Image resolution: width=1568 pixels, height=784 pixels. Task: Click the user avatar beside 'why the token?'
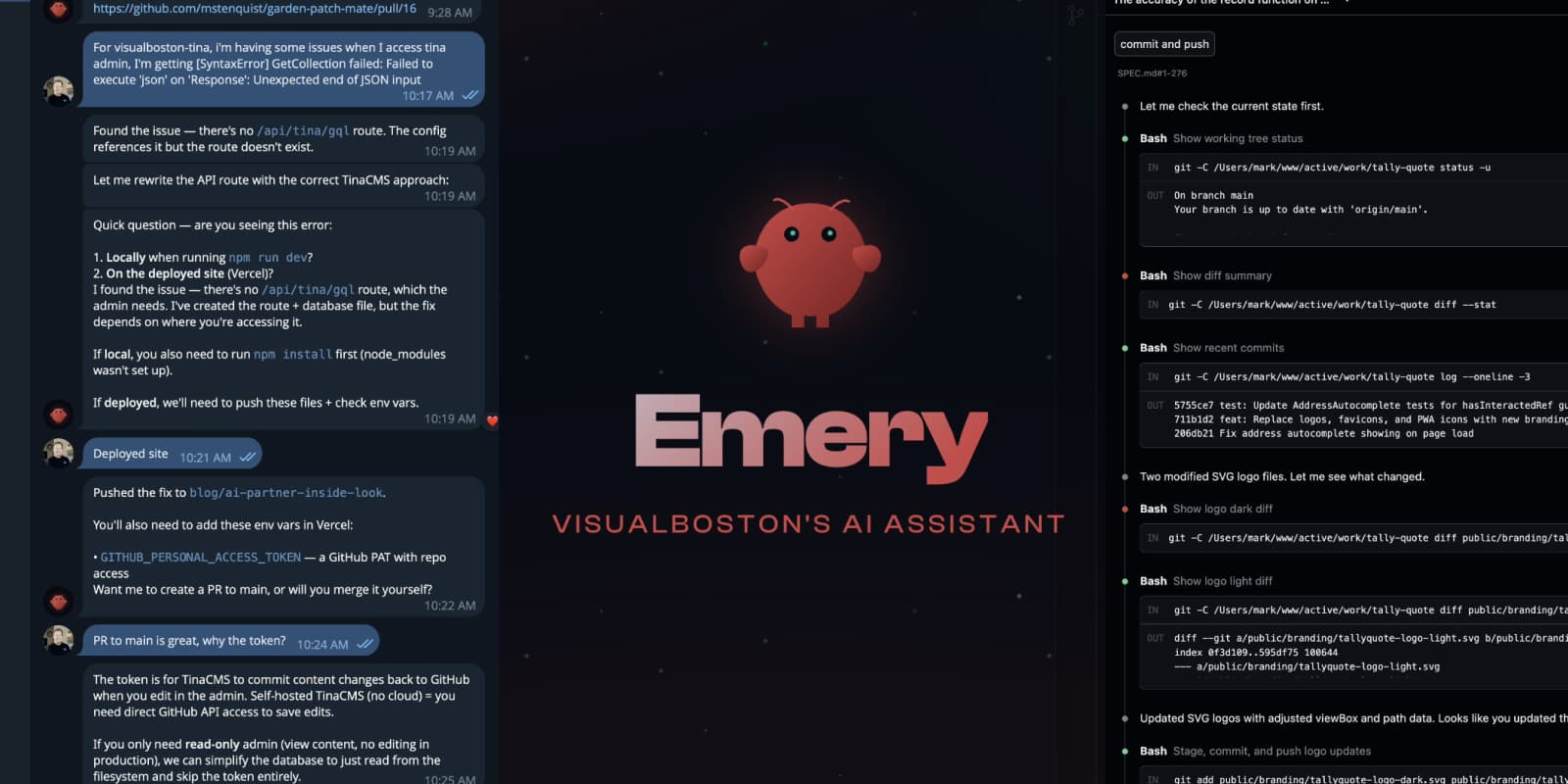click(59, 639)
